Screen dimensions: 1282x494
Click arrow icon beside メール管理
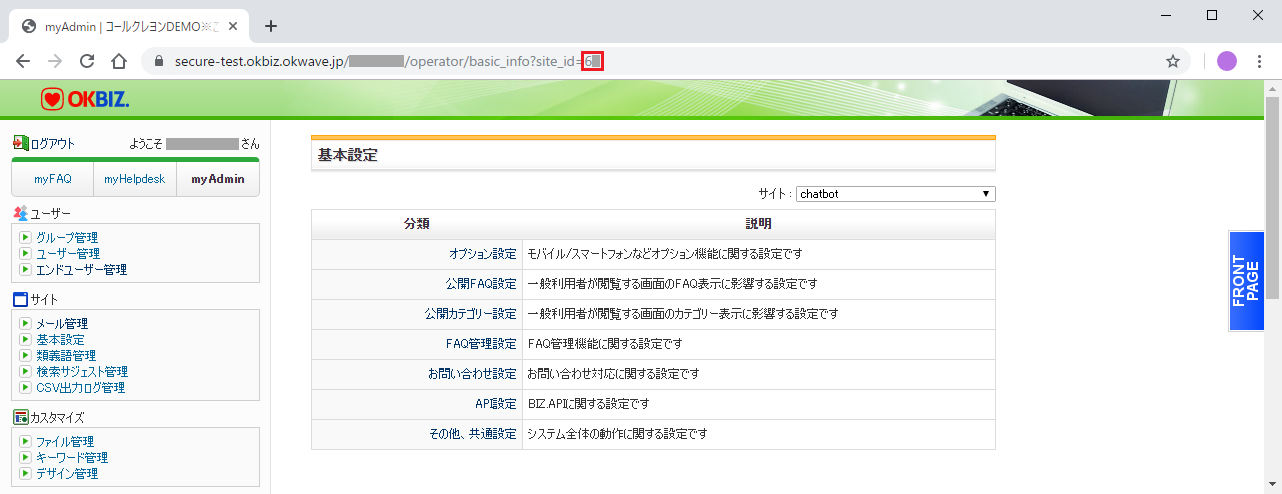coord(26,324)
